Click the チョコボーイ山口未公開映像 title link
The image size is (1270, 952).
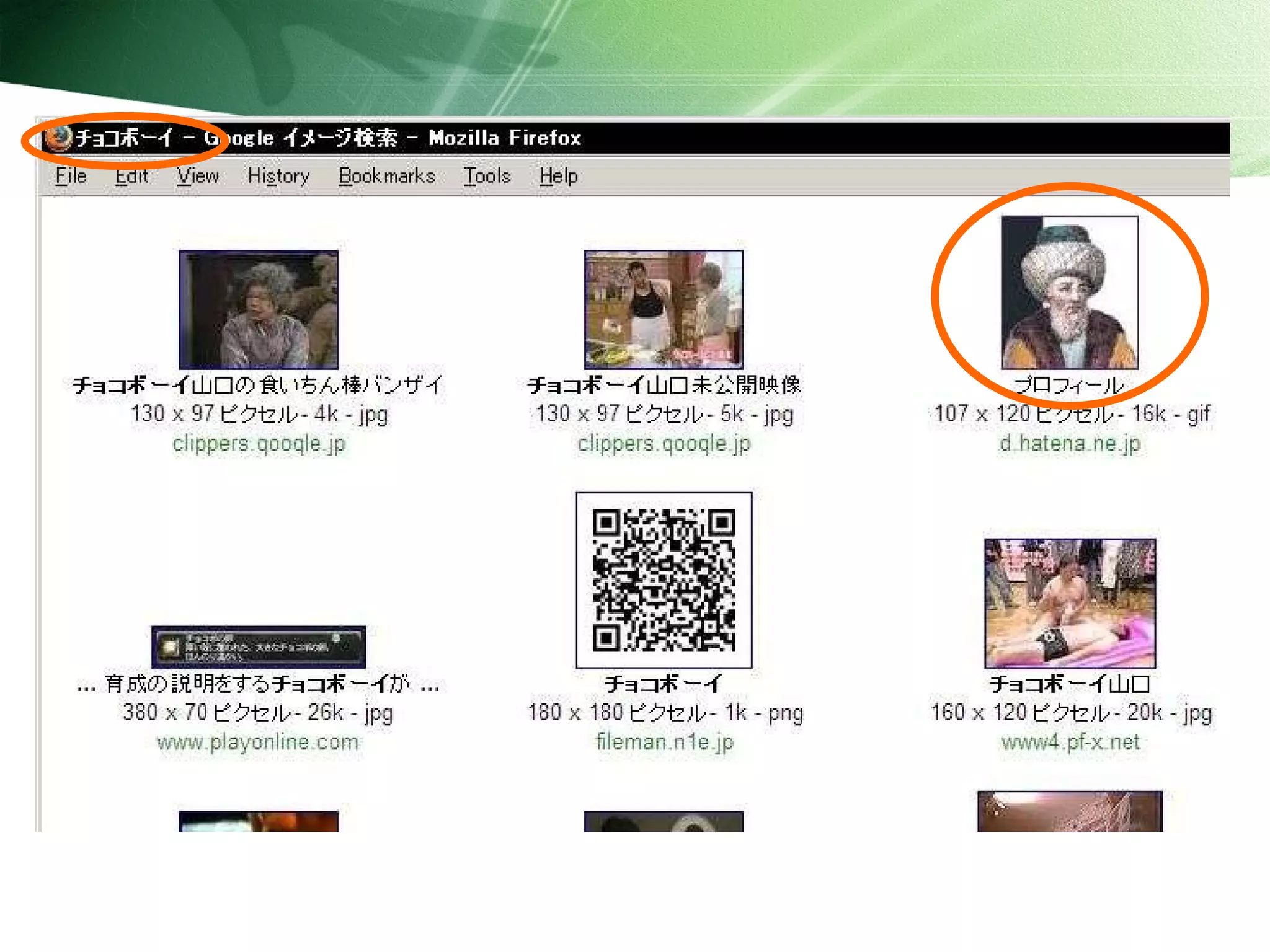pos(664,386)
